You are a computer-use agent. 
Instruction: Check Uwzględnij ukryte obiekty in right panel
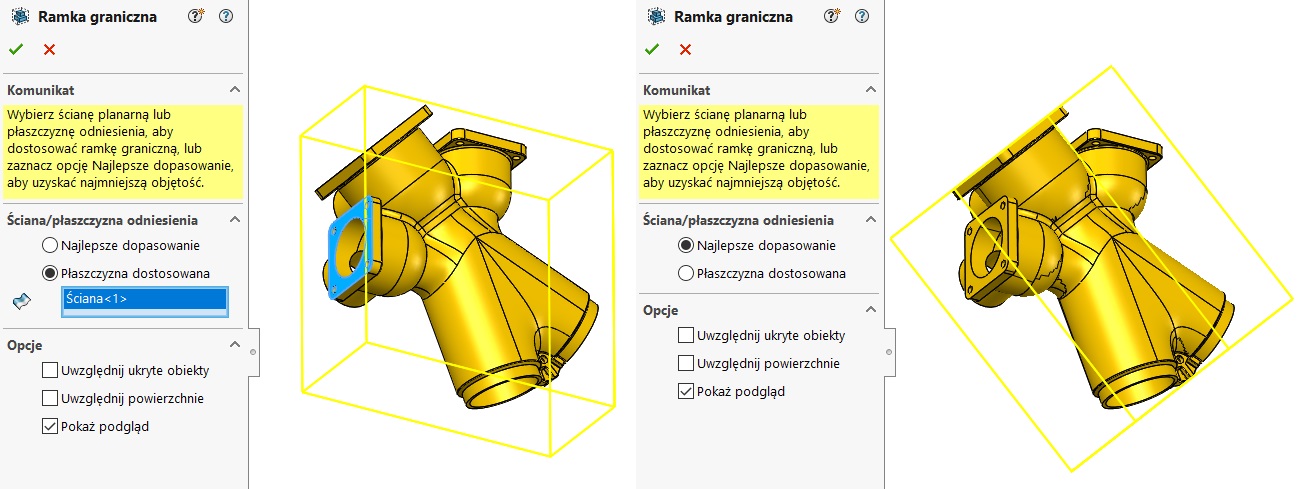tap(686, 335)
